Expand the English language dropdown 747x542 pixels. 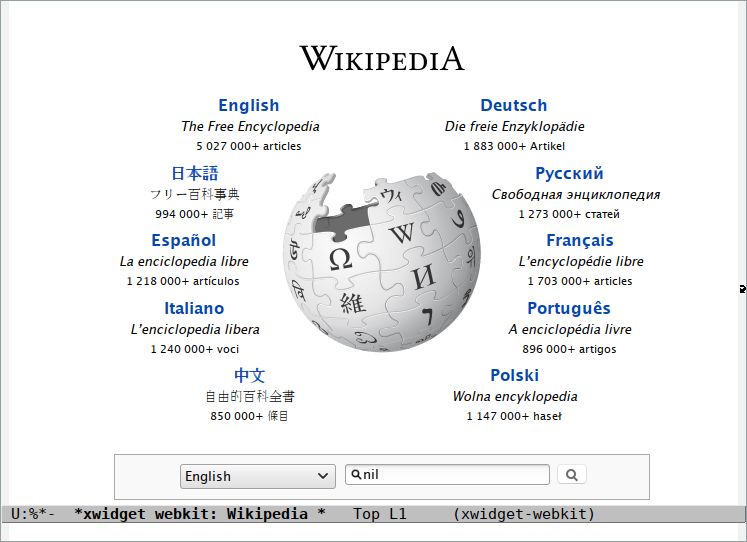258,476
